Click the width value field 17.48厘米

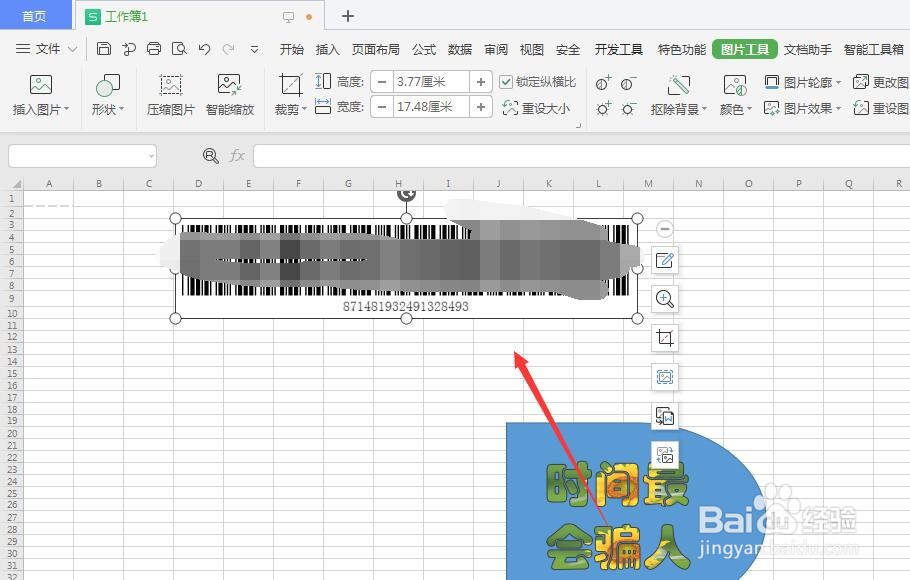pyautogui.click(x=431, y=107)
